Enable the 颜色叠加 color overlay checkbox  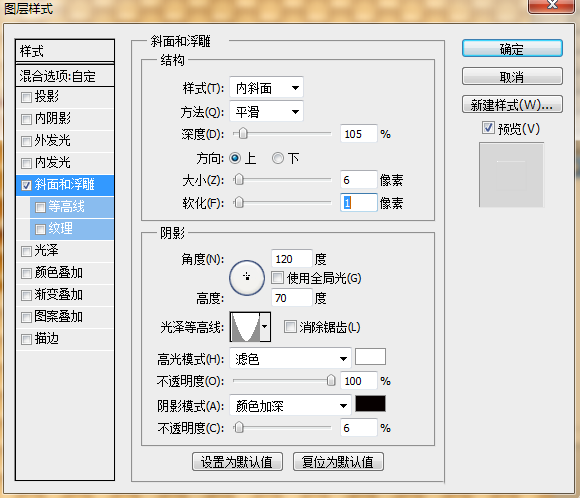coord(26,273)
